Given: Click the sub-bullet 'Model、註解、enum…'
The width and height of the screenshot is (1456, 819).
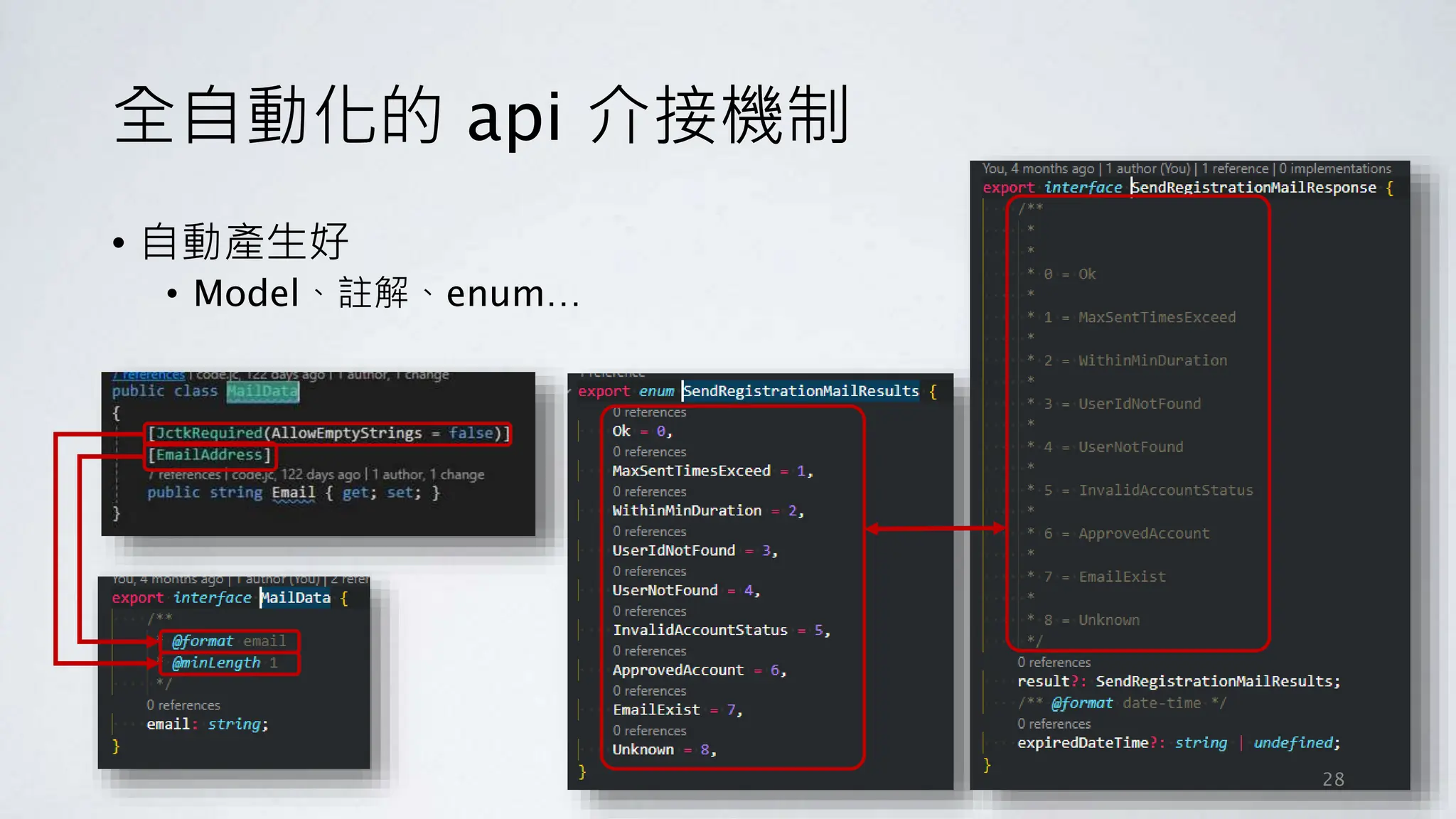Looking at the screenshot, I should tap(387, 293).
